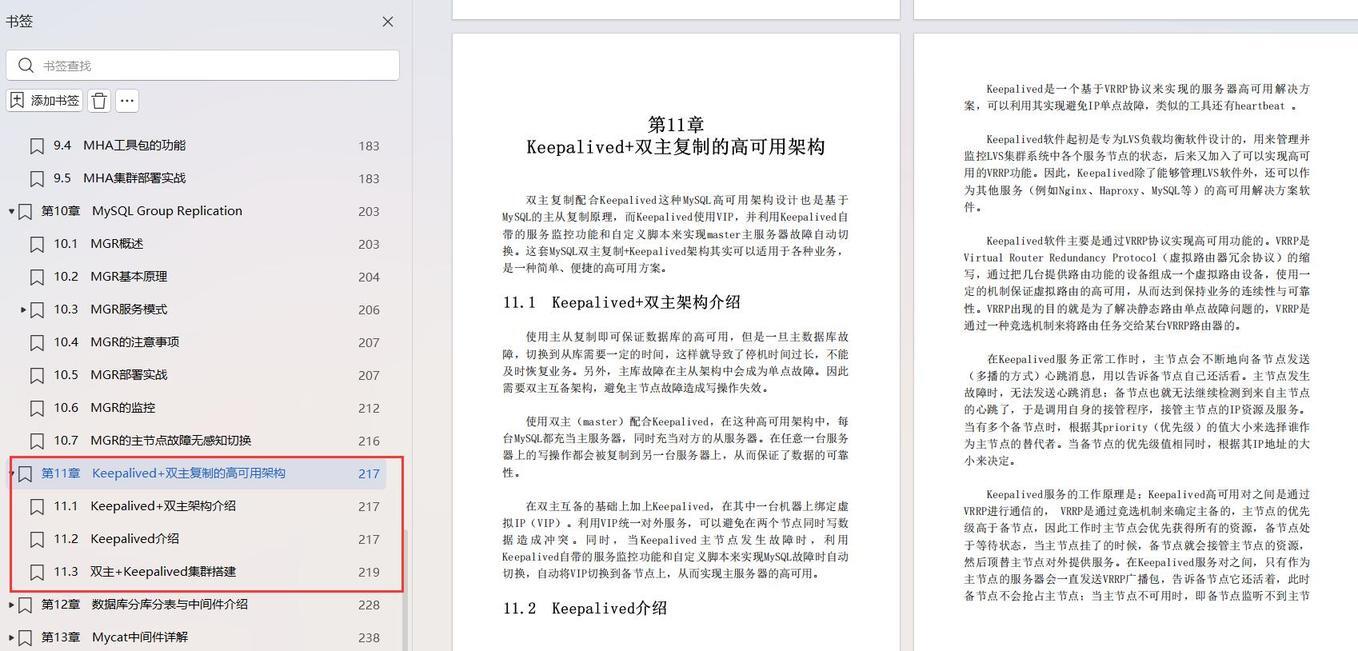This screenshot has height=651, width=1358.
Task: Open 11.3 双主+Keepalived集群搭建 bookmark
Action: 145,572
